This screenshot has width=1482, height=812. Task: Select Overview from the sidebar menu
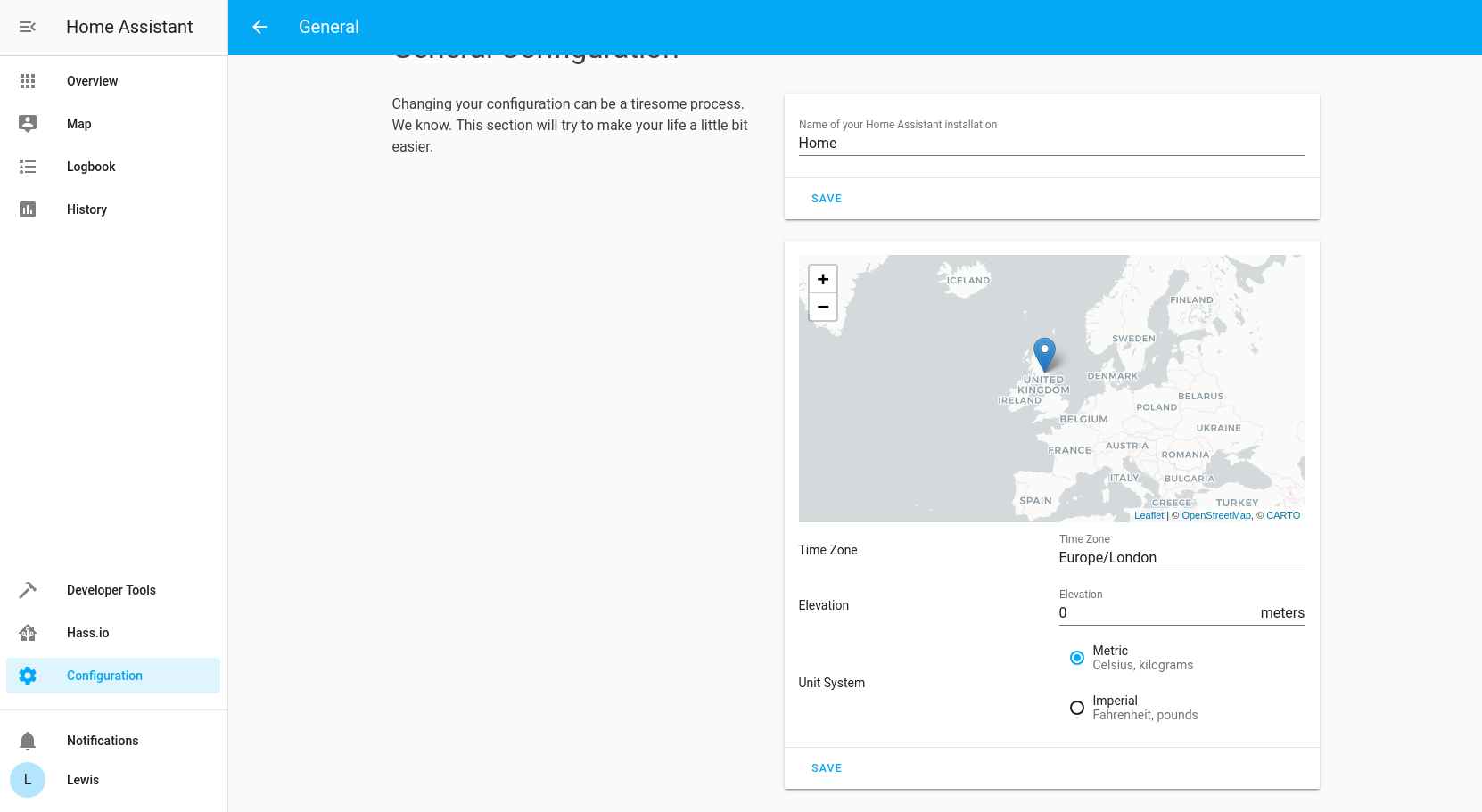tap(92, 81)
